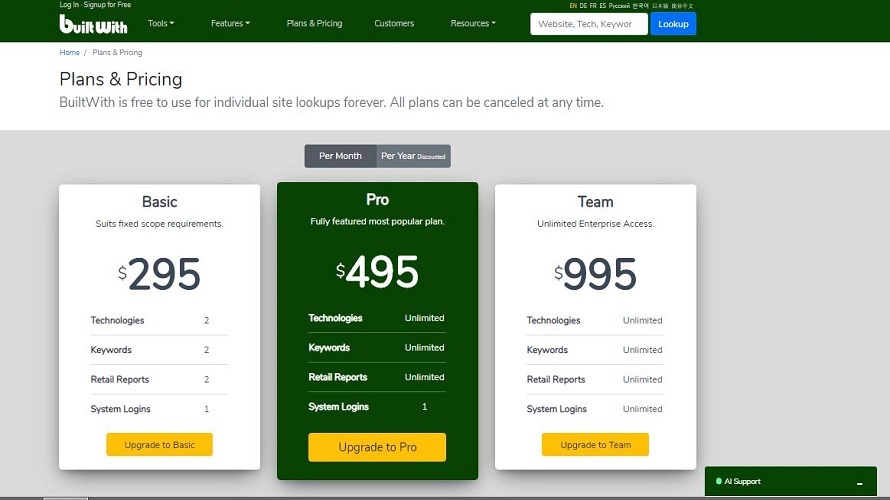Screen dimensions: 890x500
Task: Click Keywords row in Basic plan
Action: 159,350
